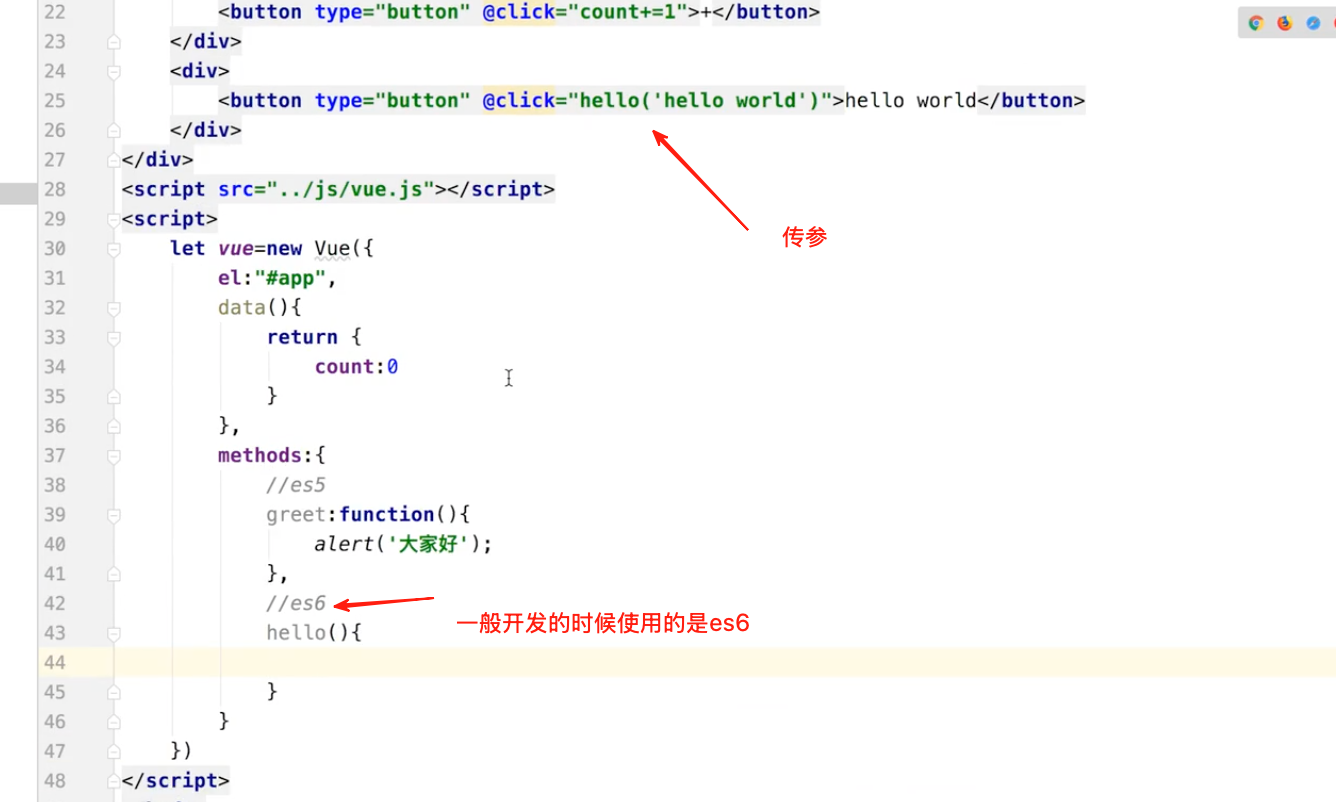The image size is (1336, 802).
Task: Click gutter line number 31
Action: (55, 278)
